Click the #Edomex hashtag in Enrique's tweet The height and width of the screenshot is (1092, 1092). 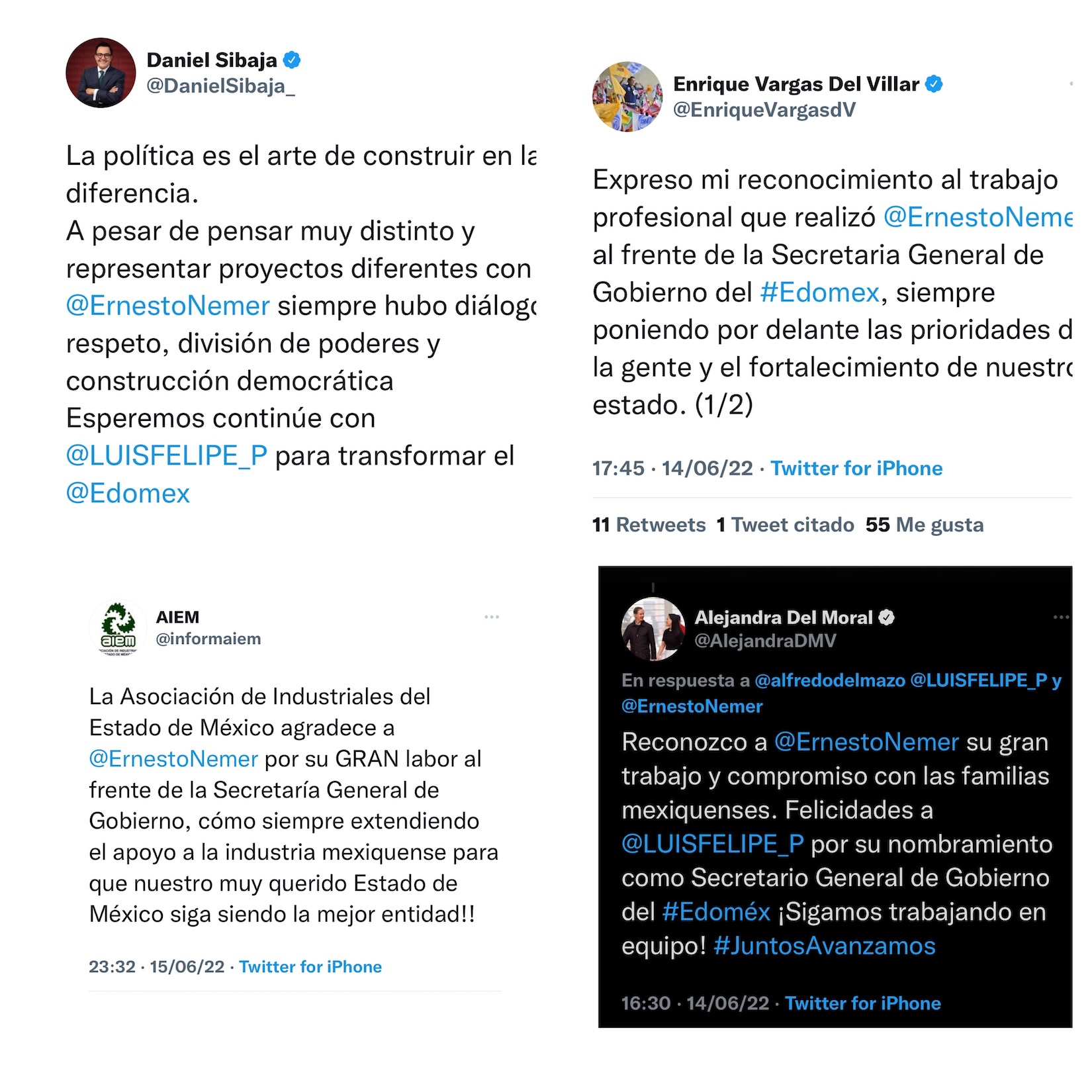tap(820, 293)
